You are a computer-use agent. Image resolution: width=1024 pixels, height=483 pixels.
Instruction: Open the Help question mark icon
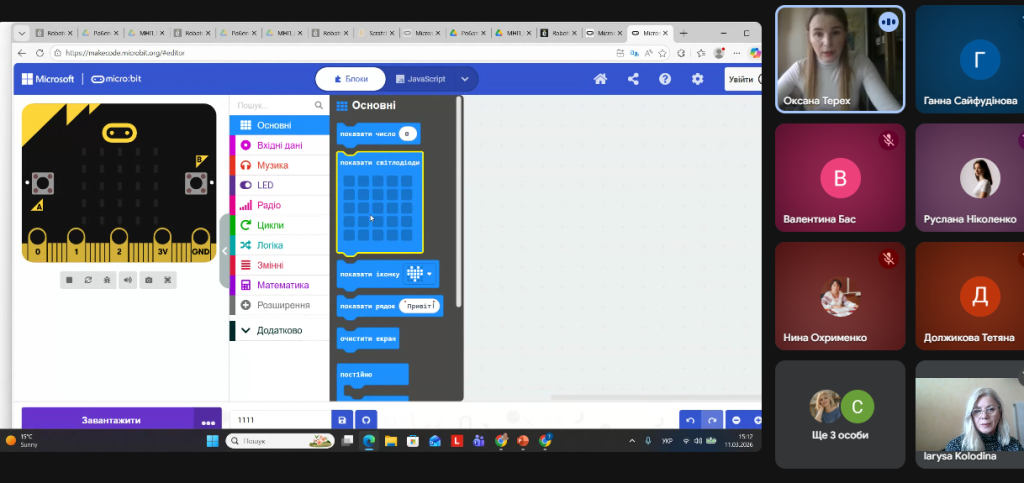[665, 79]
